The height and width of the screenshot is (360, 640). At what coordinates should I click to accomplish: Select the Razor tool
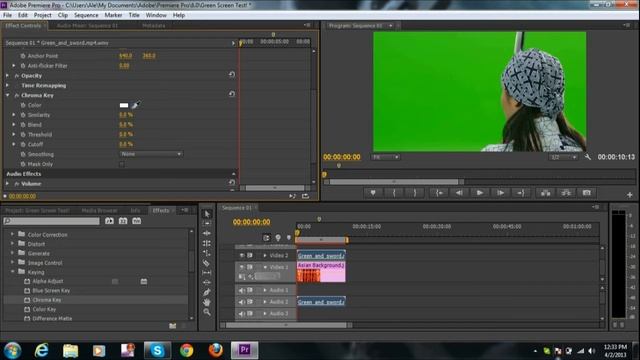[207, 263]
